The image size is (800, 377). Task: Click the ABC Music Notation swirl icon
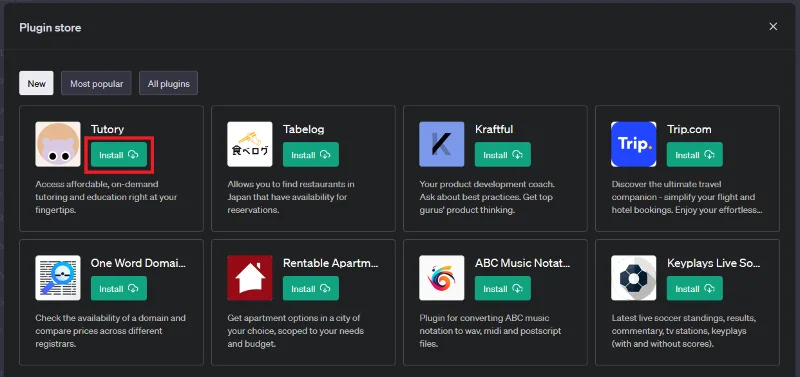(442, 278)
